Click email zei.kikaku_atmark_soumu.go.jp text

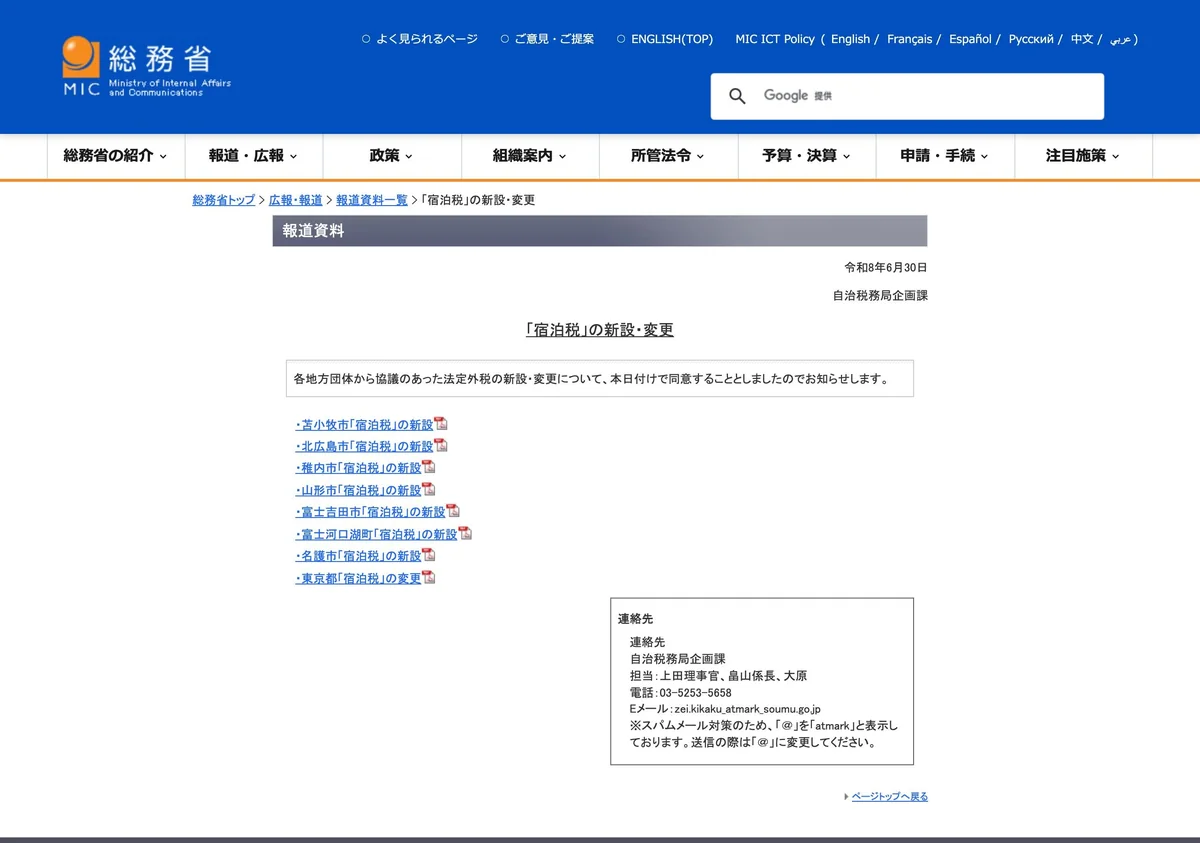coord(747,709)
